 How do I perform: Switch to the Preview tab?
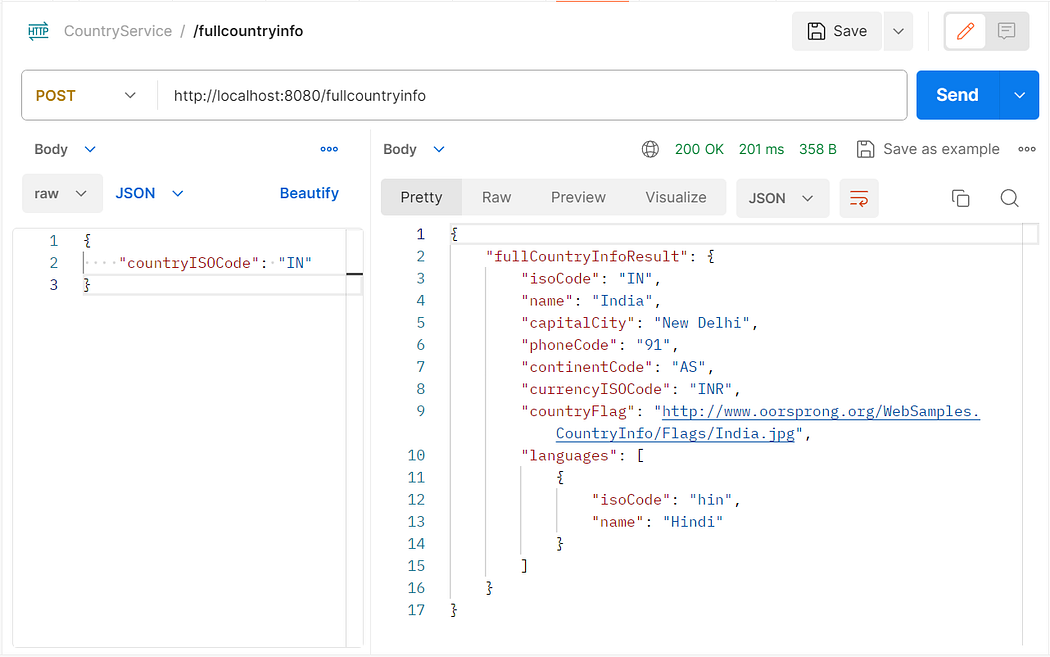pyautogui.click(x=578, y=197)
